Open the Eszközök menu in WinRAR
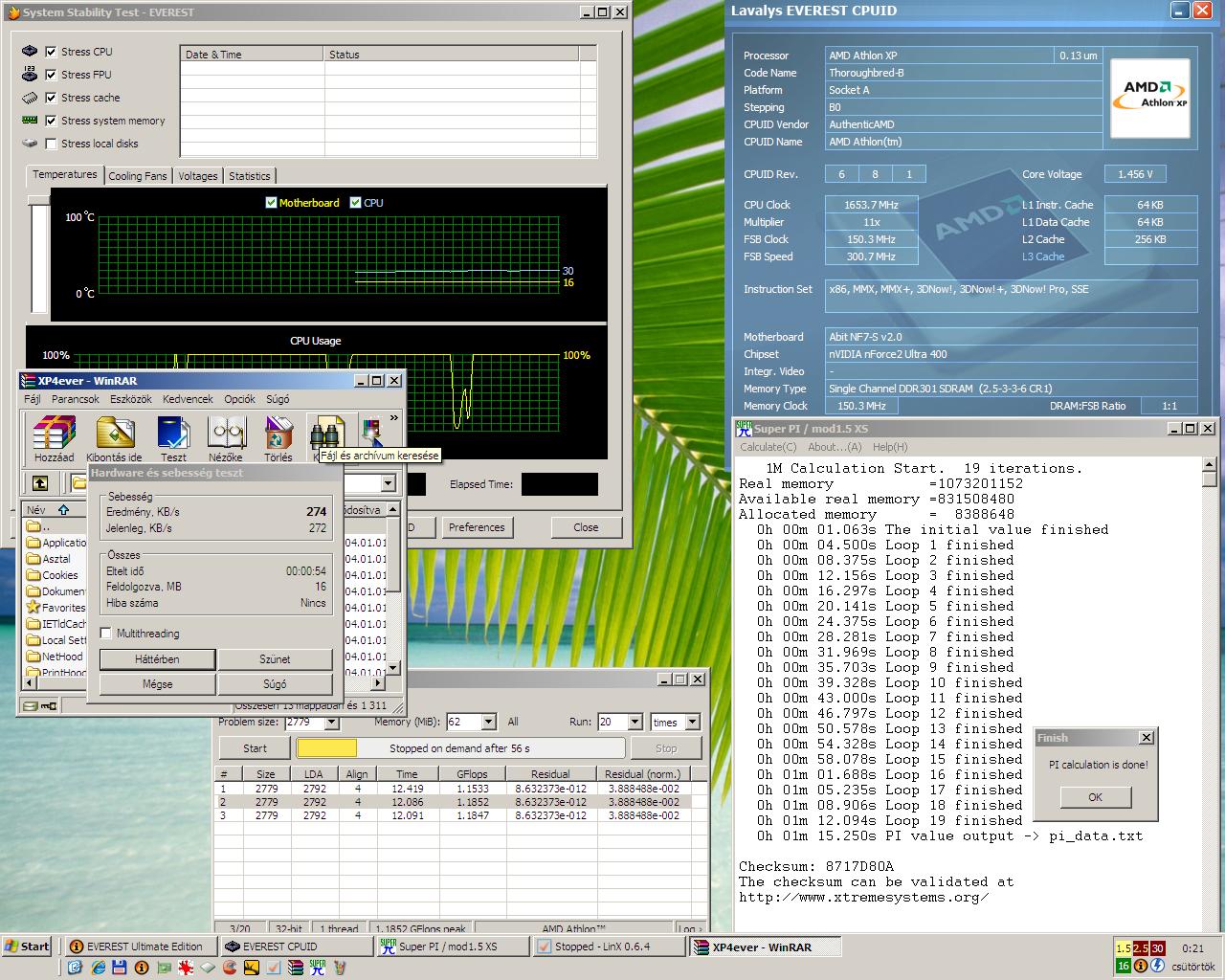This screenshot has width=1225, height=980. pyautogui.click(x=131, y=399)
